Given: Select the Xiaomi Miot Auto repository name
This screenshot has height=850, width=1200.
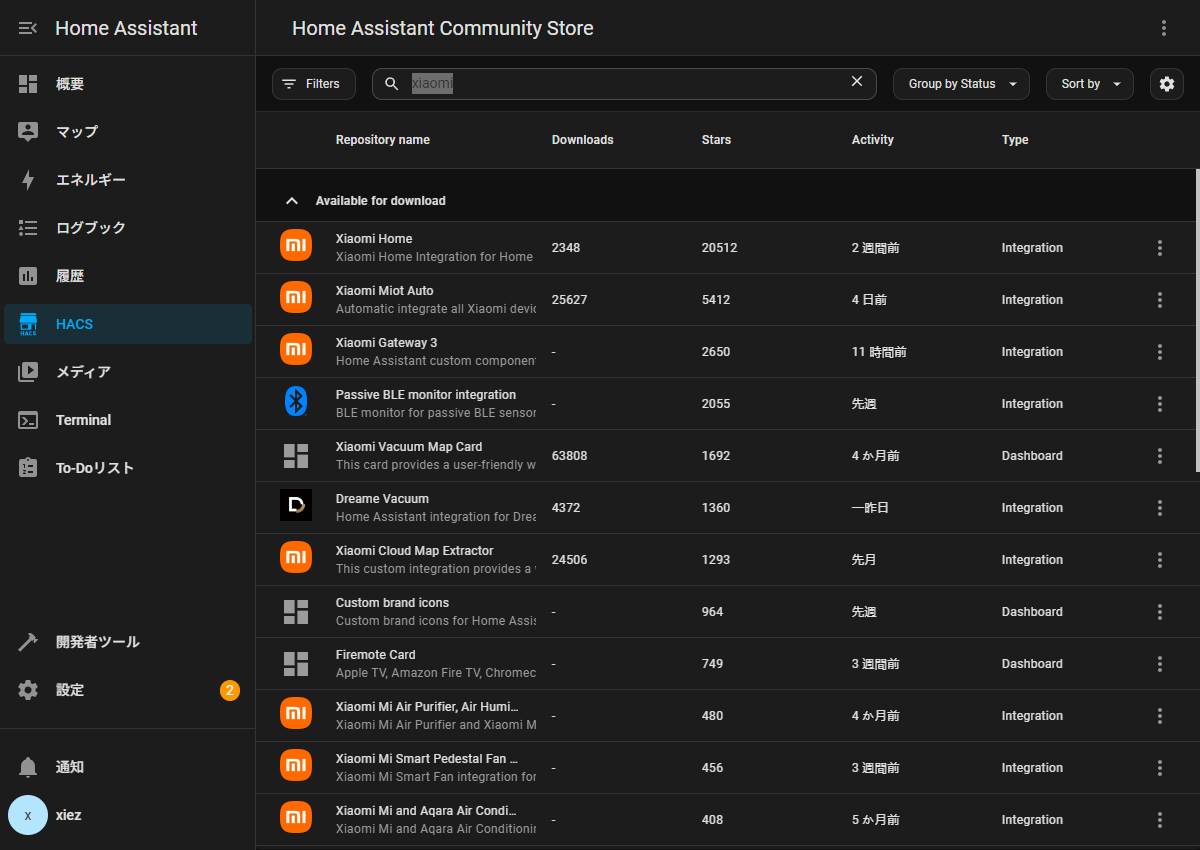Looking at the screenshot, I should click(x=385, y=291).
